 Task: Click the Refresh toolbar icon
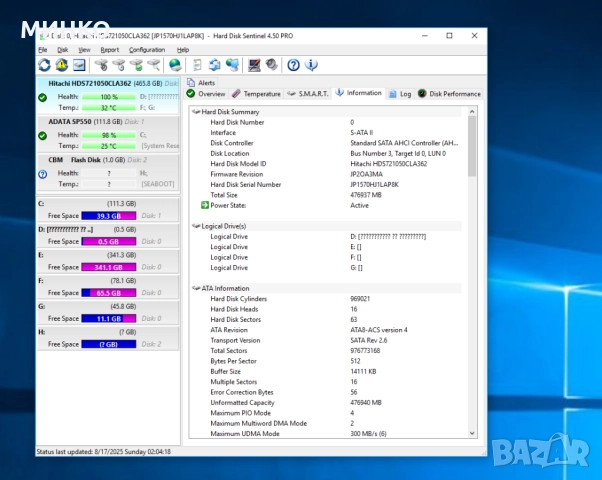[45, 65]
